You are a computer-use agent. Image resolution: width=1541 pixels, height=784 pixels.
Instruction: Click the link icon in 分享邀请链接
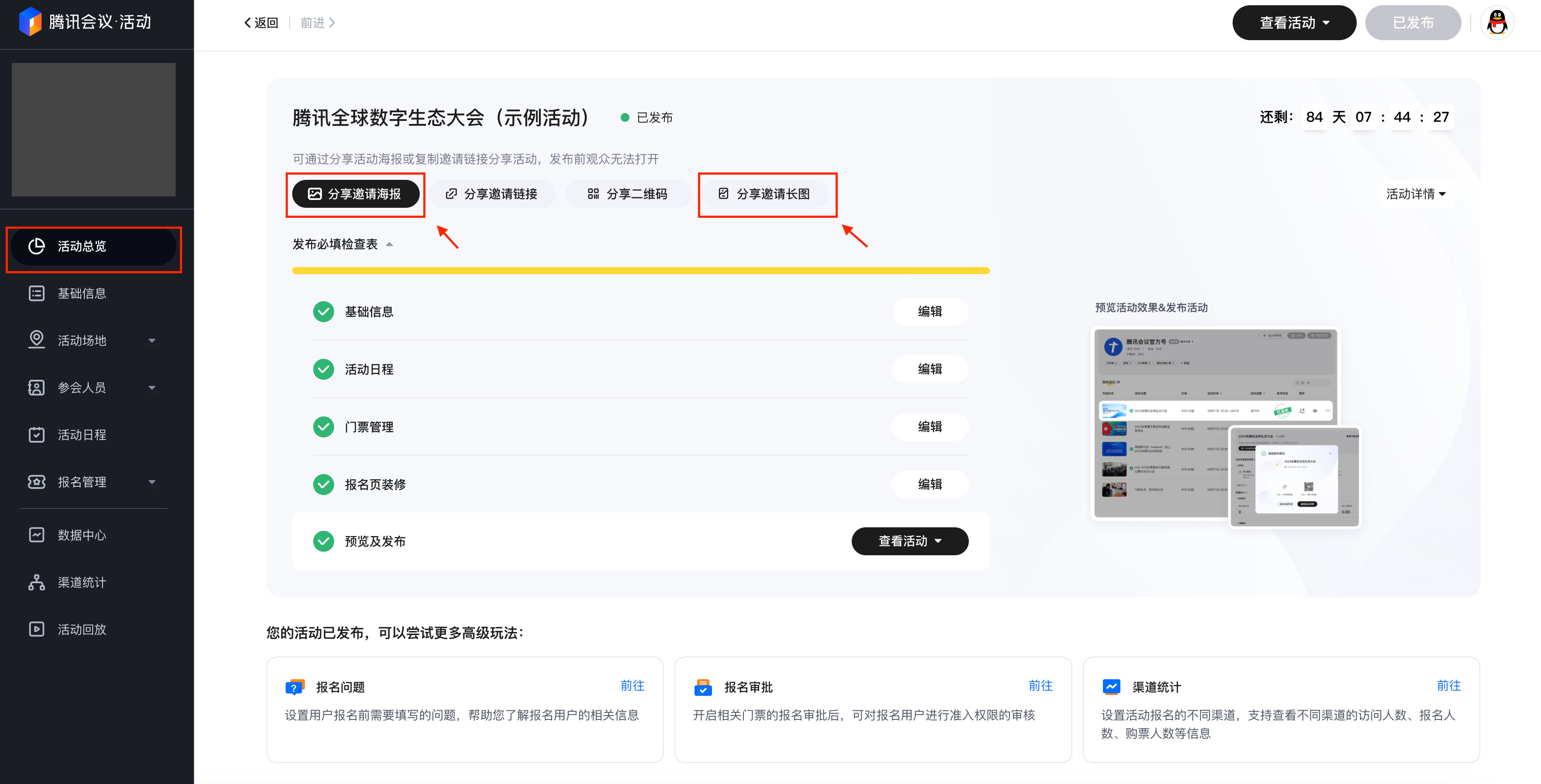coord(451,194)
